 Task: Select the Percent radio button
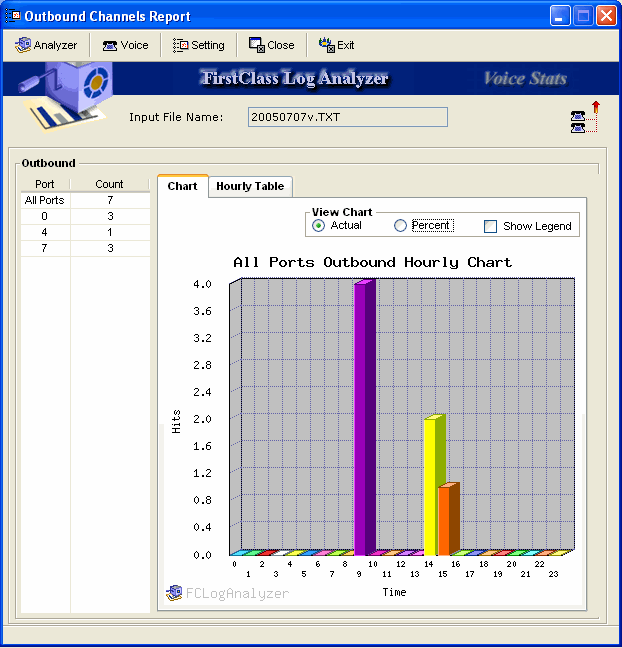coord(400,226)
